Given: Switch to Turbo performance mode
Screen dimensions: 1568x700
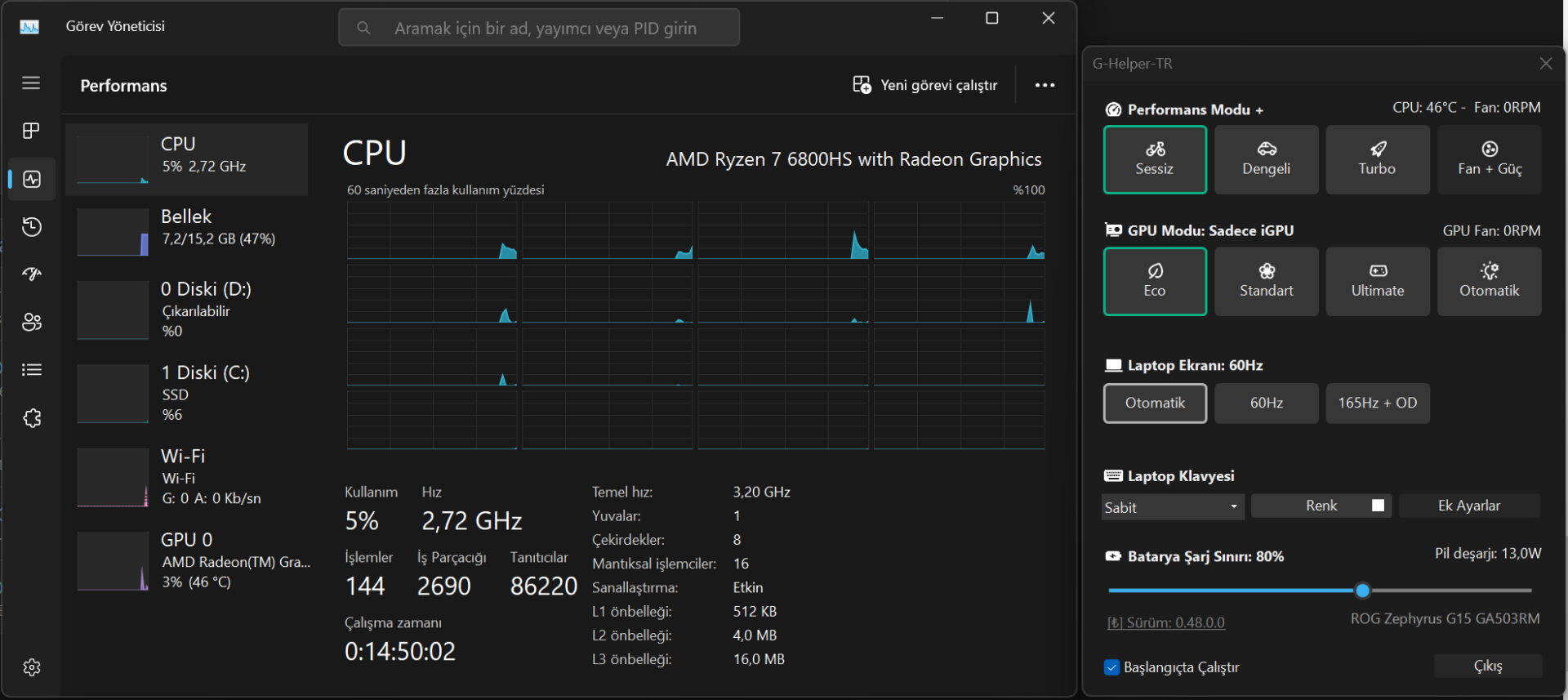Looking at the screenshot, I should coord(1377,159).
